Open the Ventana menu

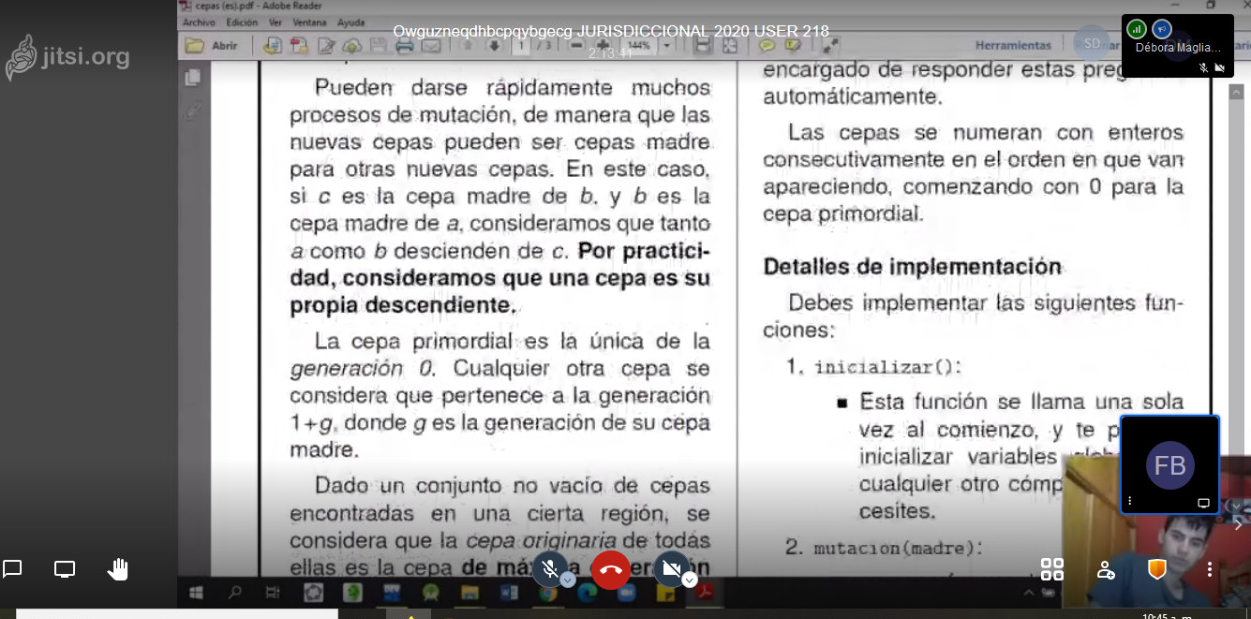click(310, 22)
